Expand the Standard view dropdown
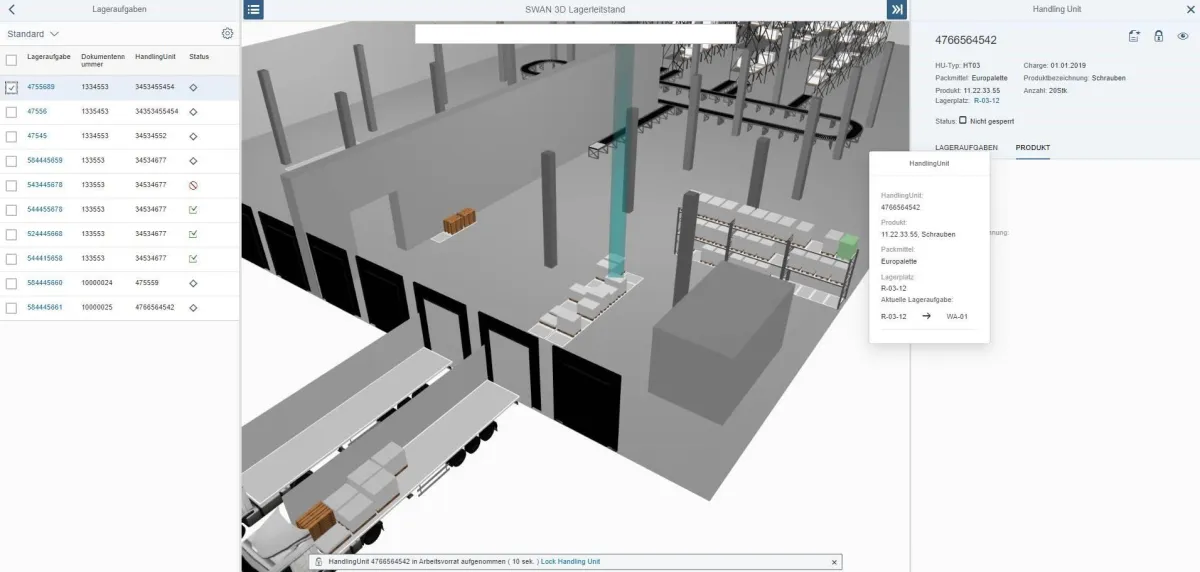The image size is (1200, 572). click(54, 34)
